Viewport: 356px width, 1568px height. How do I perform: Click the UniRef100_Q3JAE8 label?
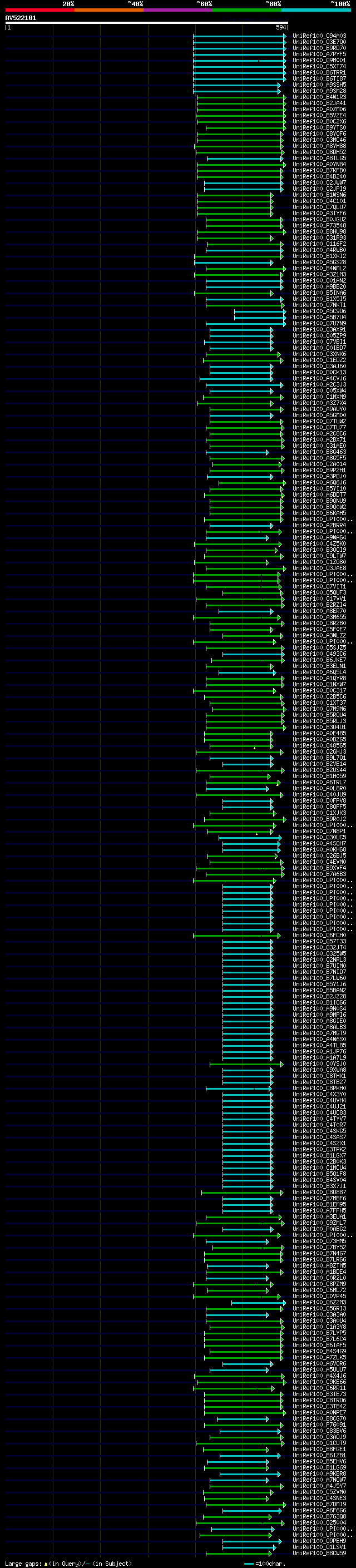[319, 568]
